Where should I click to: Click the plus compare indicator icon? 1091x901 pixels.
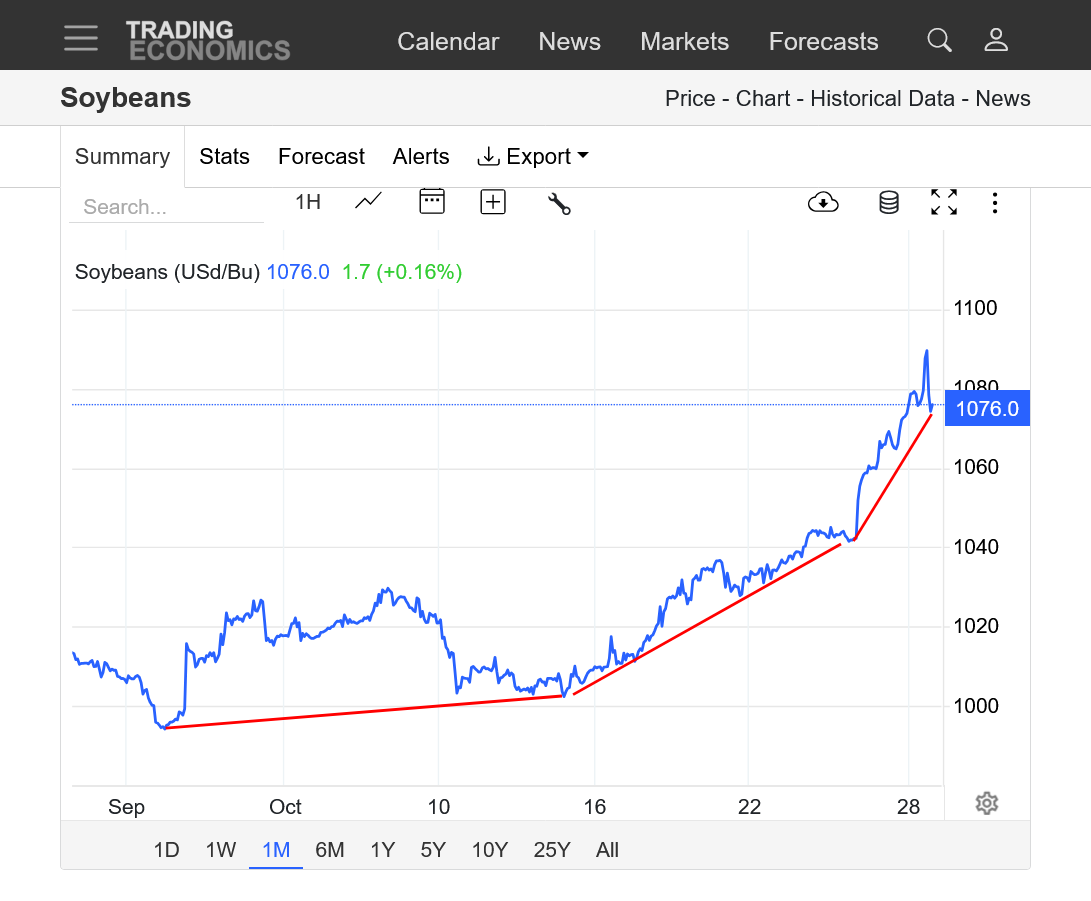click(x=493, y=202)
